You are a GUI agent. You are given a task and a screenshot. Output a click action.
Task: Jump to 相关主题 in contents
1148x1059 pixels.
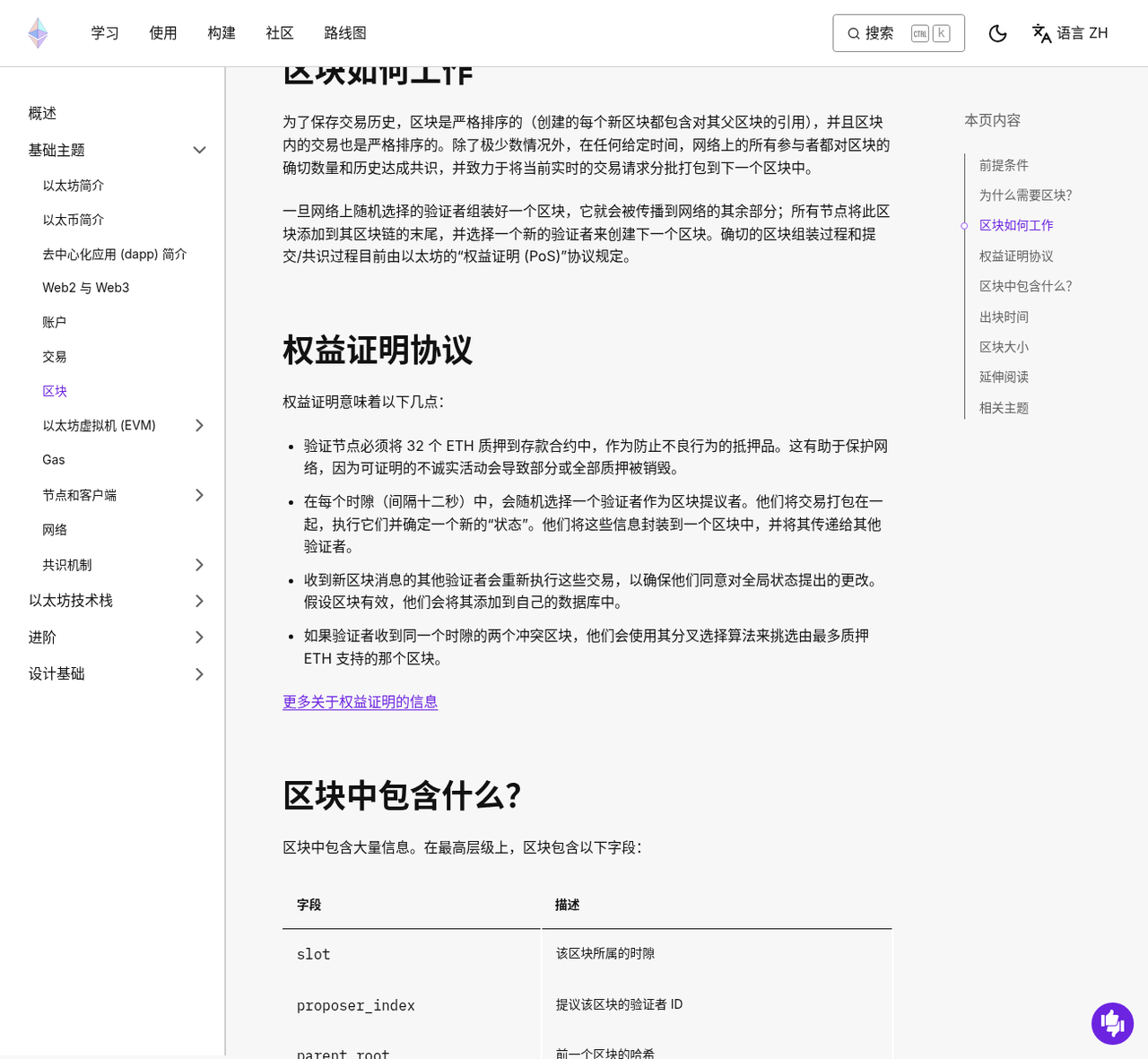[x=1004, y=408]
